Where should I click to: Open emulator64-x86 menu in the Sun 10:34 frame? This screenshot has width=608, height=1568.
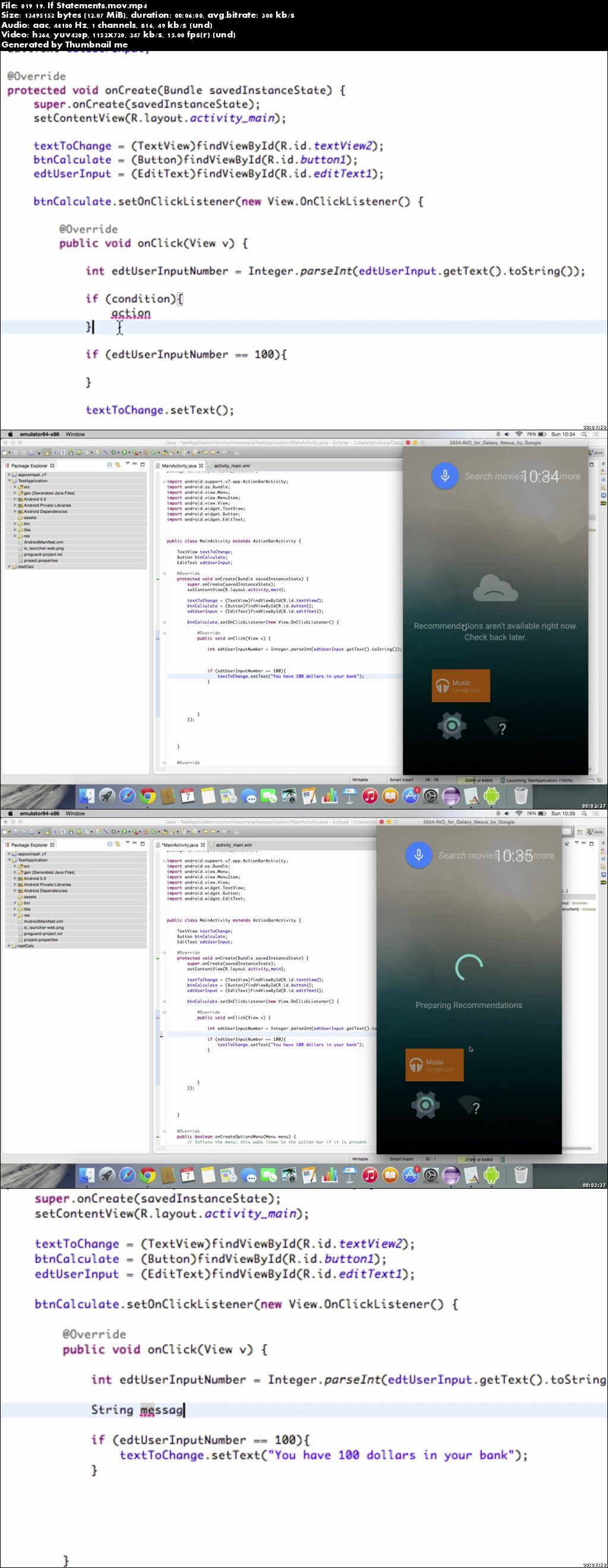(x=40, y=434)
